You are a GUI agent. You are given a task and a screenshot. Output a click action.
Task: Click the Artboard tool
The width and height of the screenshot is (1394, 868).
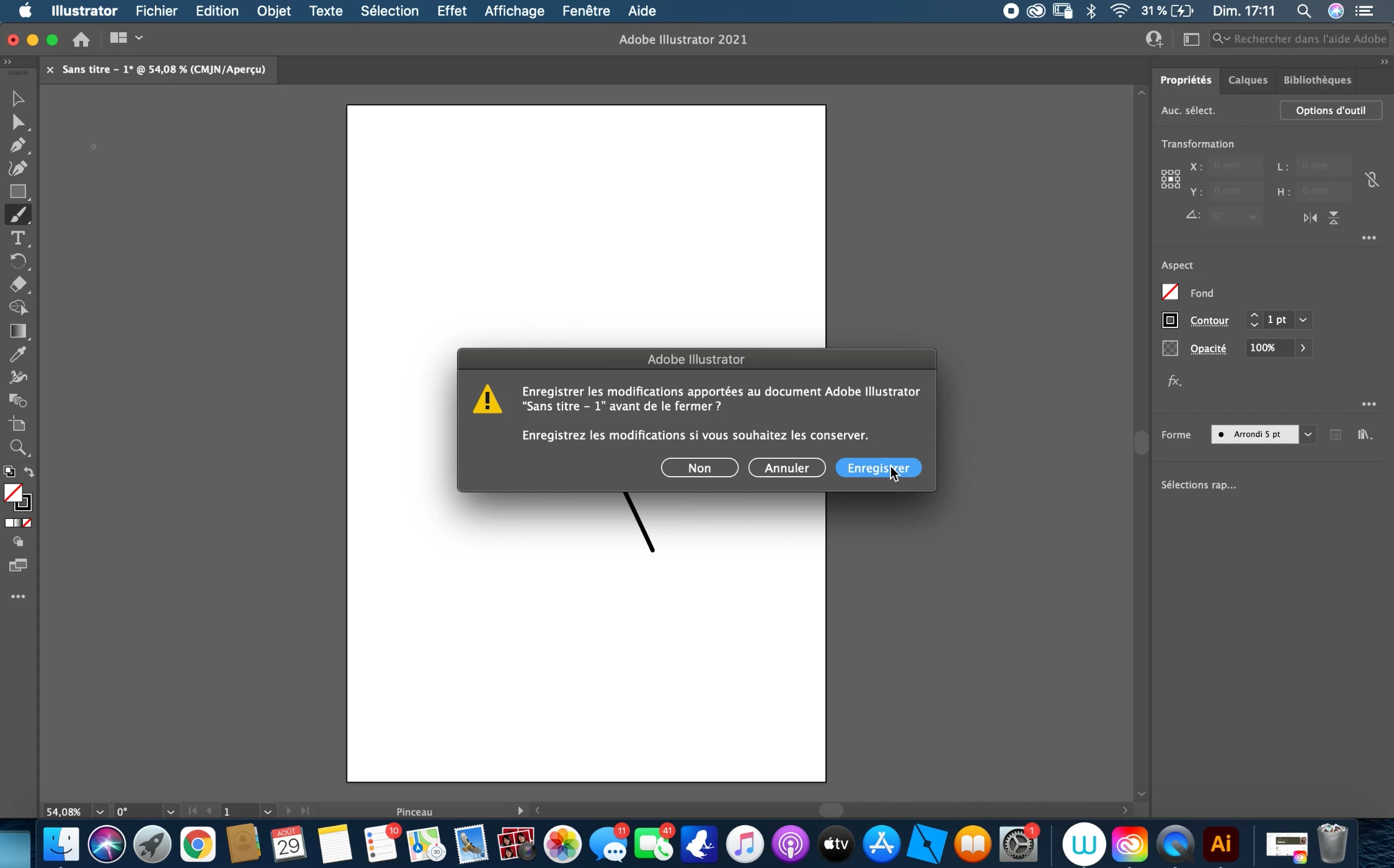coord(17,425)
